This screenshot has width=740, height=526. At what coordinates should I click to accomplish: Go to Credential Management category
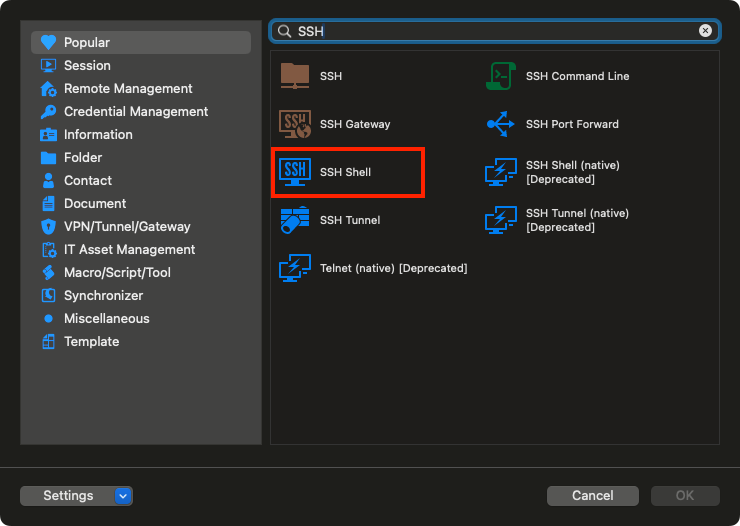pos(141,112)
